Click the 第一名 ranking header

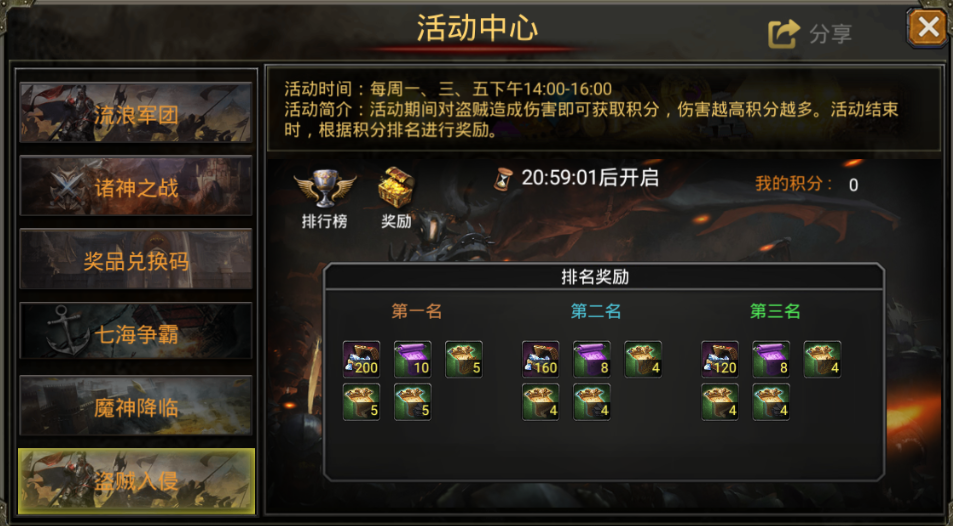(x=416, y=311)
